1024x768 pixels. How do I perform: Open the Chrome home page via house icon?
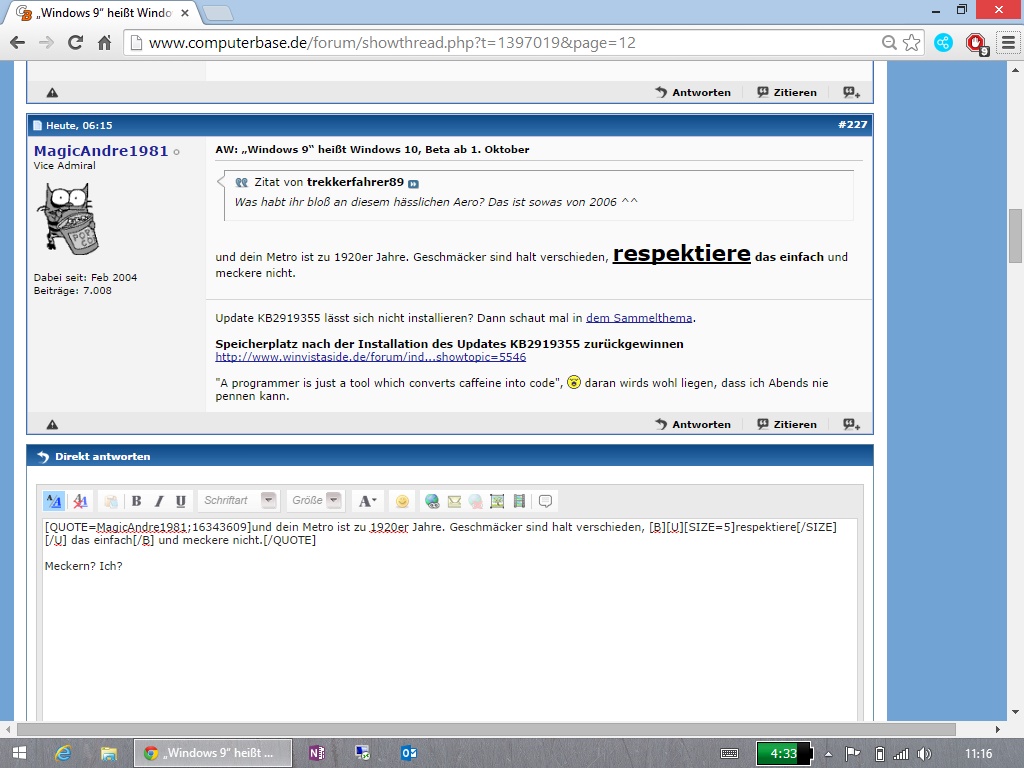pos(104,43)
